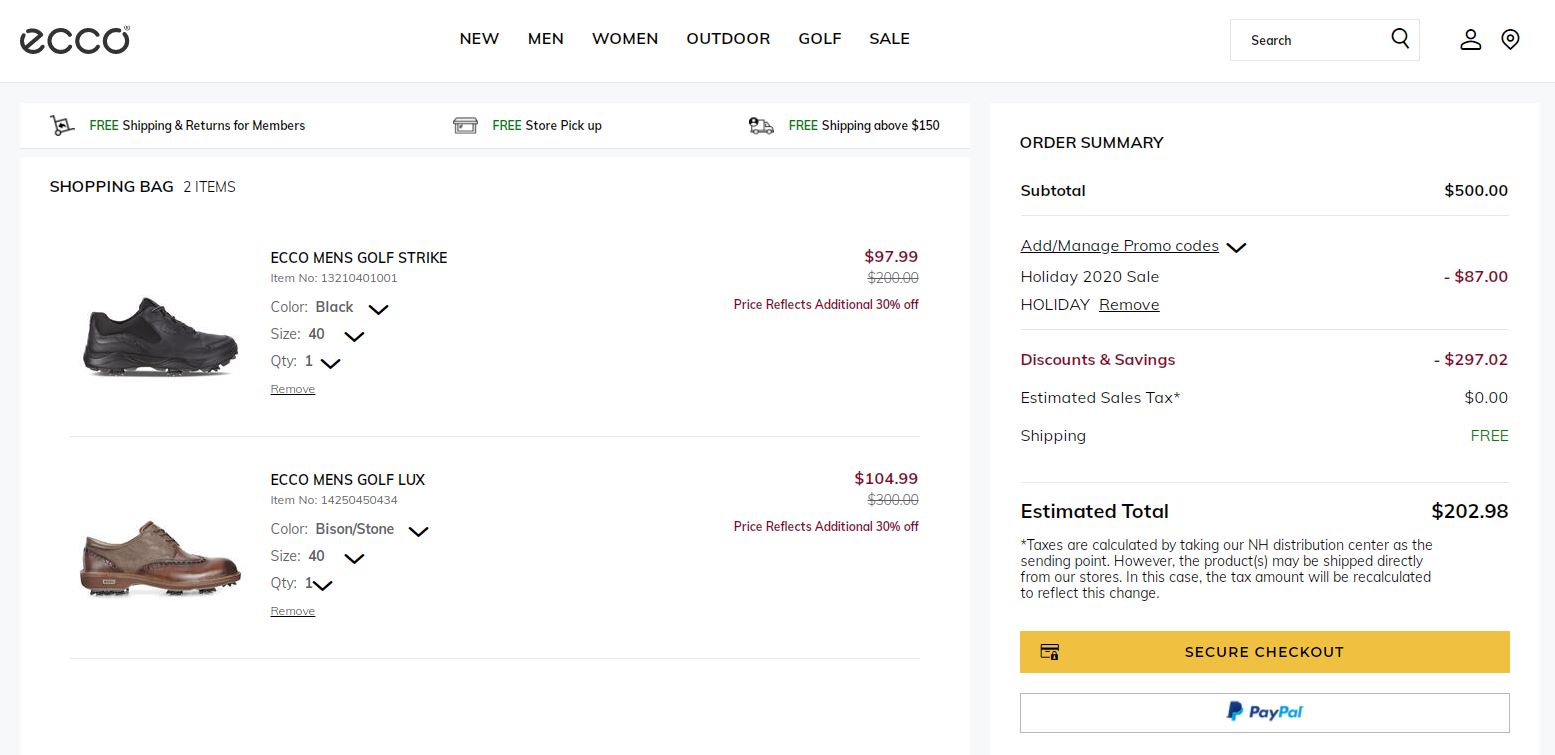Open the brown Golf Lux shoe thumbnail
The height and width of the screenshot is (755, 1555).
[160, 557]
